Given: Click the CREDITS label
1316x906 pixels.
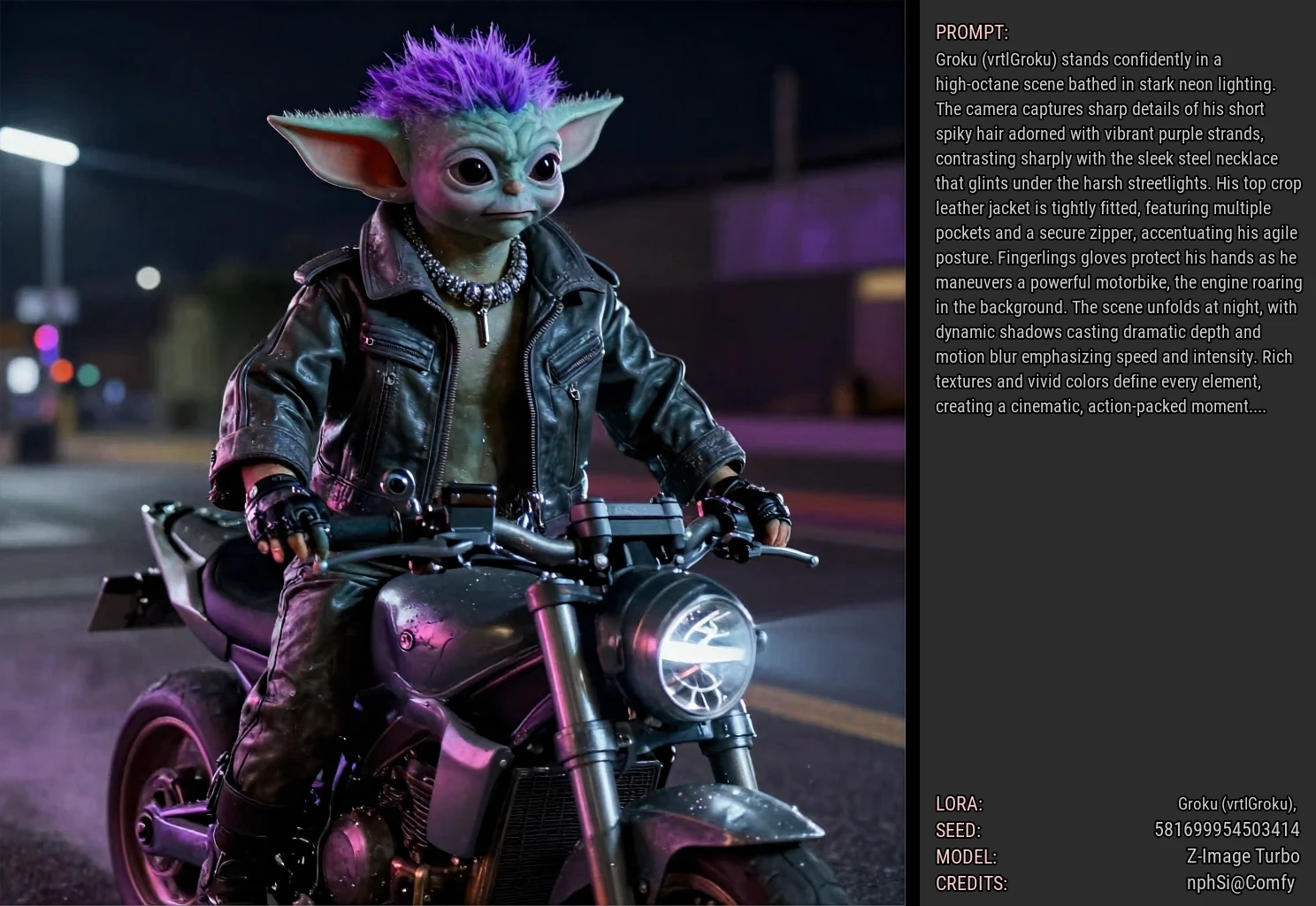Looking at the screenshot, I should click(971, 884).
